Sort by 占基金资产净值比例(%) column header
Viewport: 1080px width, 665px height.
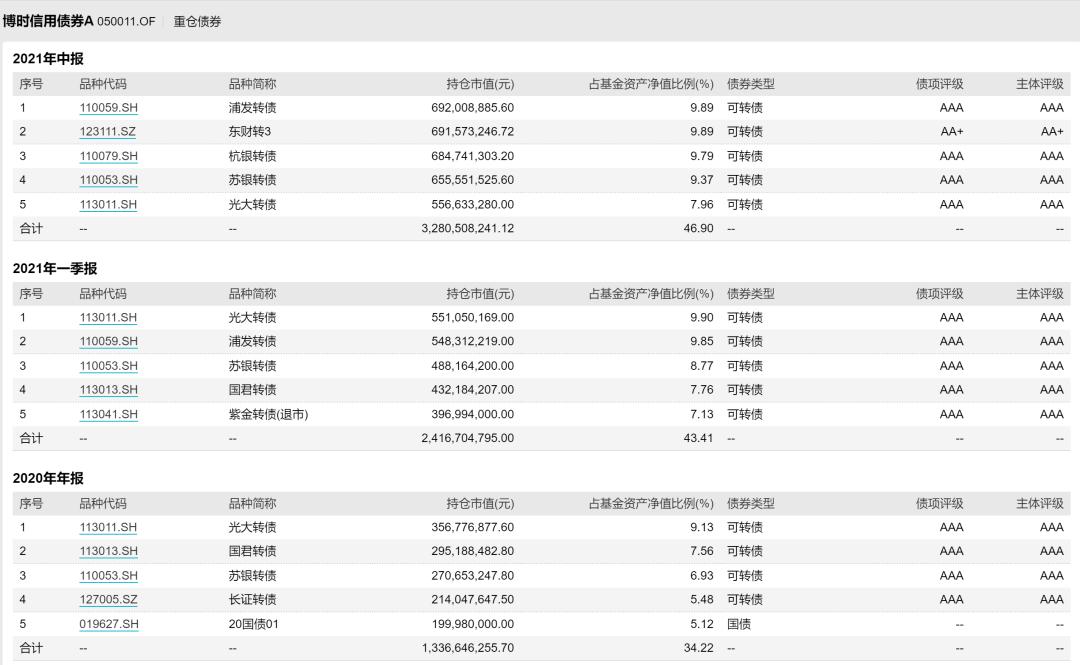pyautogui.click(x=649, y=84)
